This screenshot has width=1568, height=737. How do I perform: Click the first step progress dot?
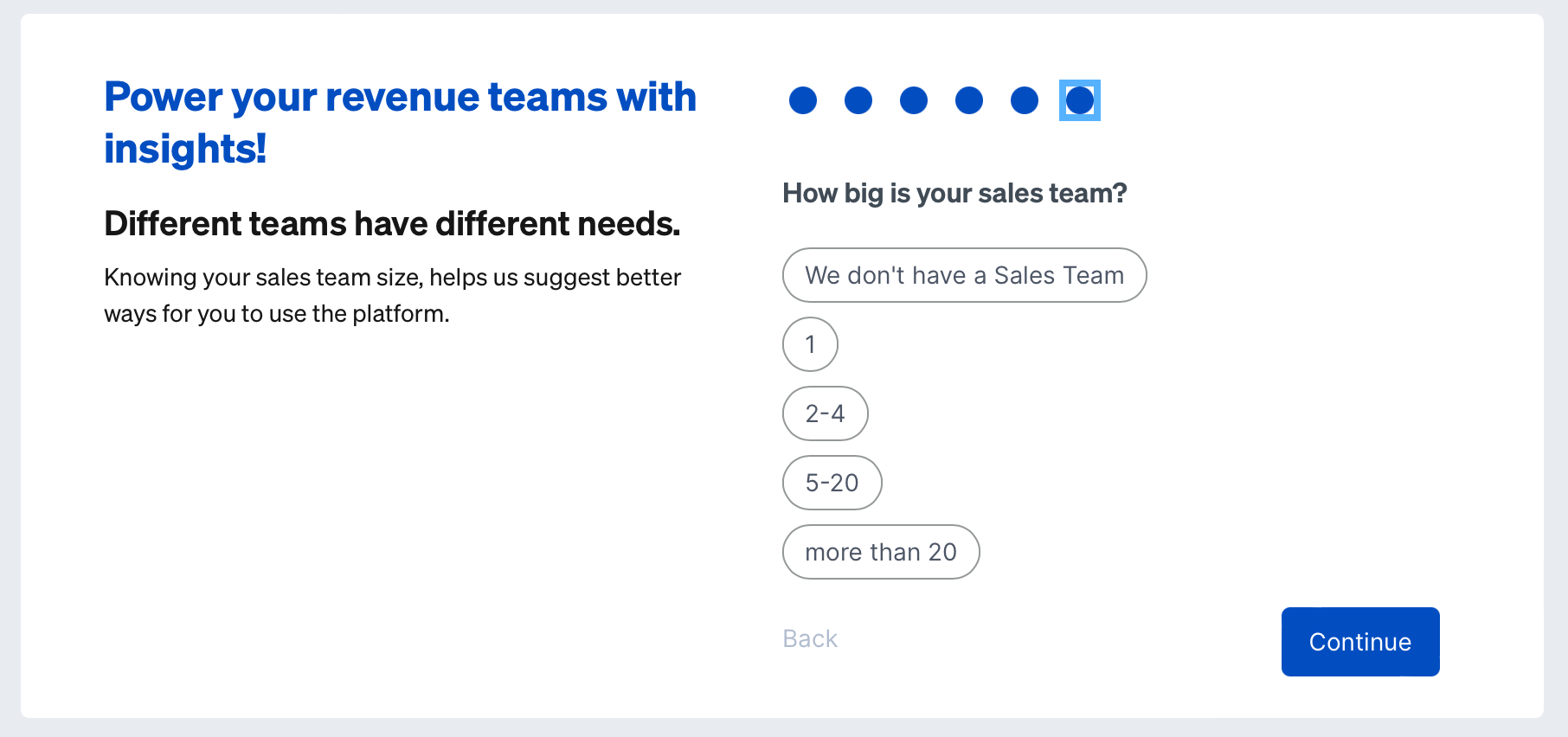click(x=803, y=100)
